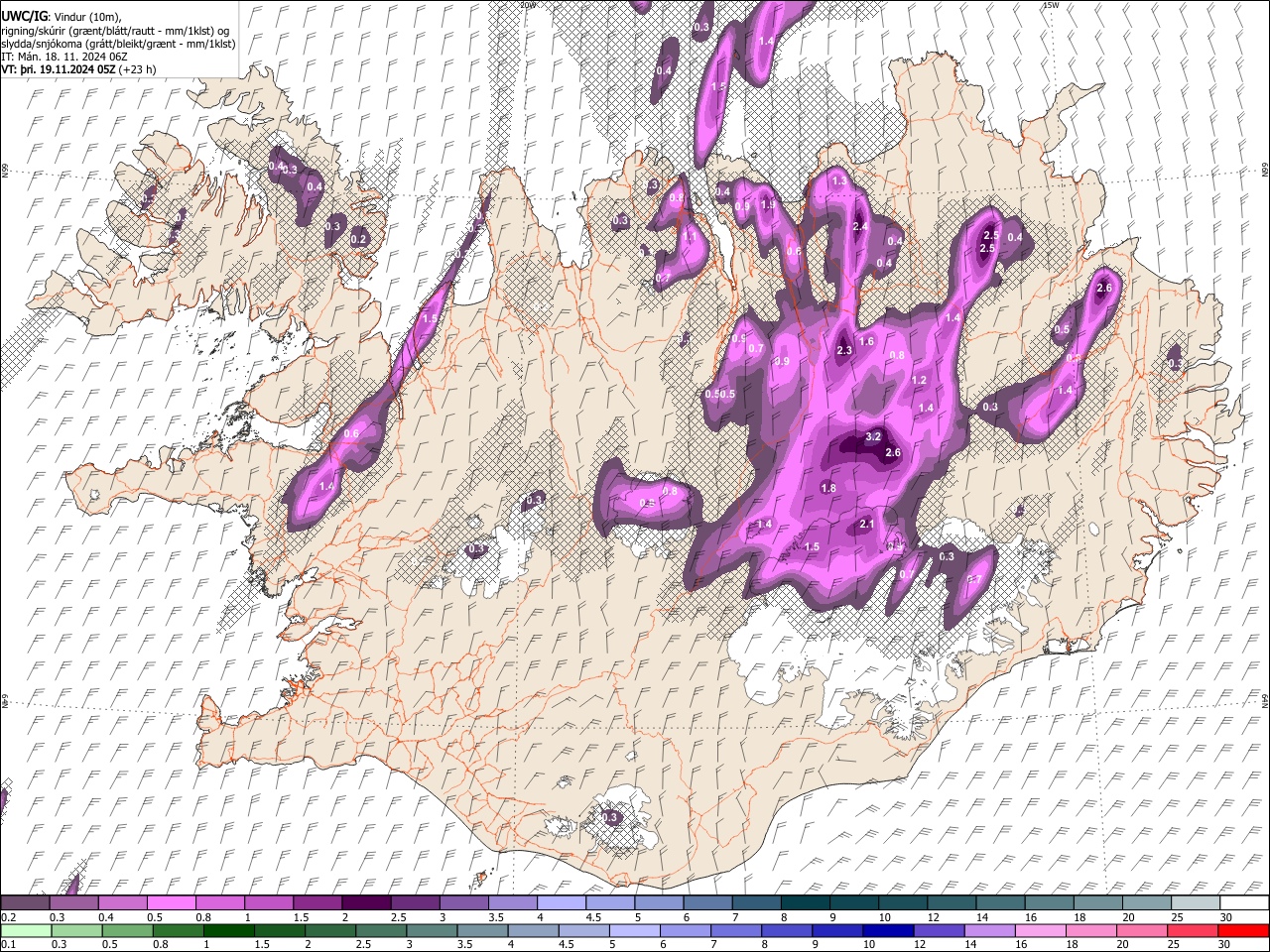Click the '20W' longitude label
This screenshot has height=952, width=1270.
point(528,5)
